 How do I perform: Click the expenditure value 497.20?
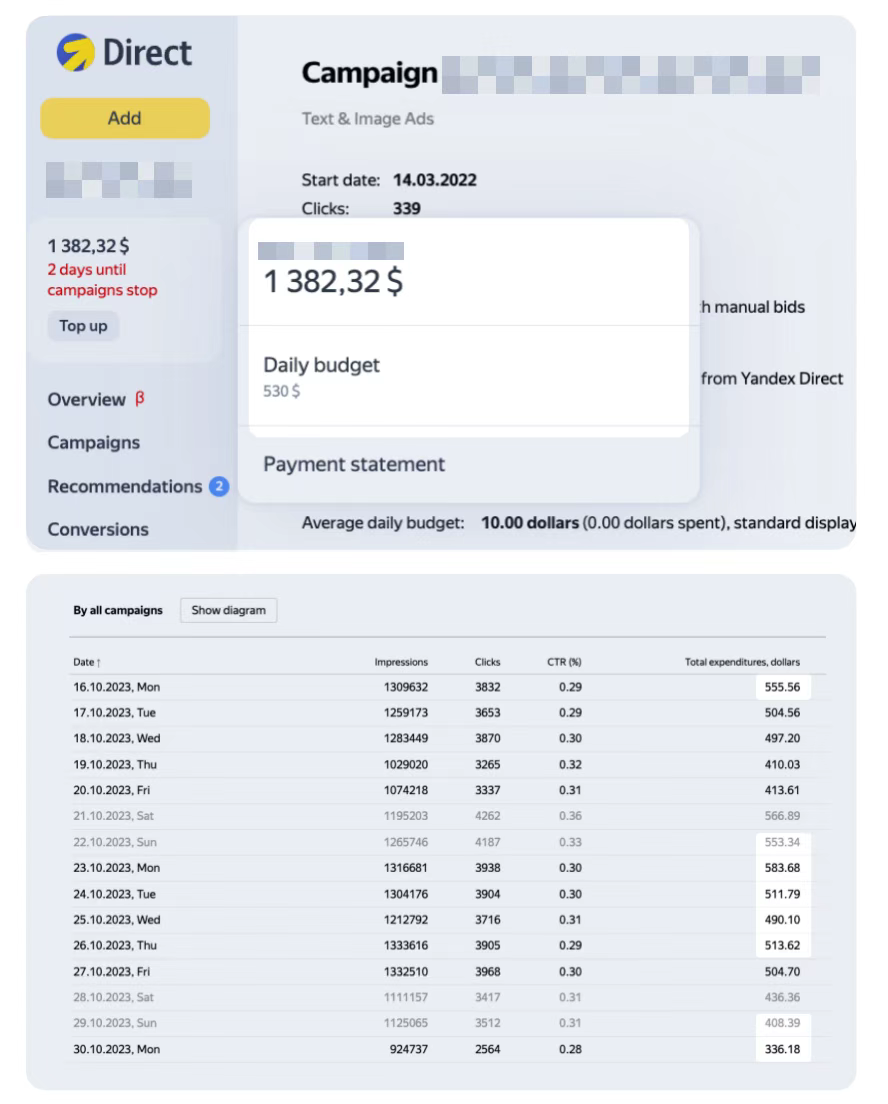(782, 739)
